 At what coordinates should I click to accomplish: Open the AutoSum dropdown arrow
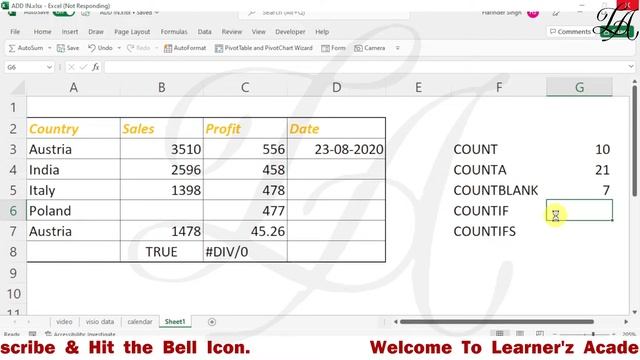click(49, 48)
